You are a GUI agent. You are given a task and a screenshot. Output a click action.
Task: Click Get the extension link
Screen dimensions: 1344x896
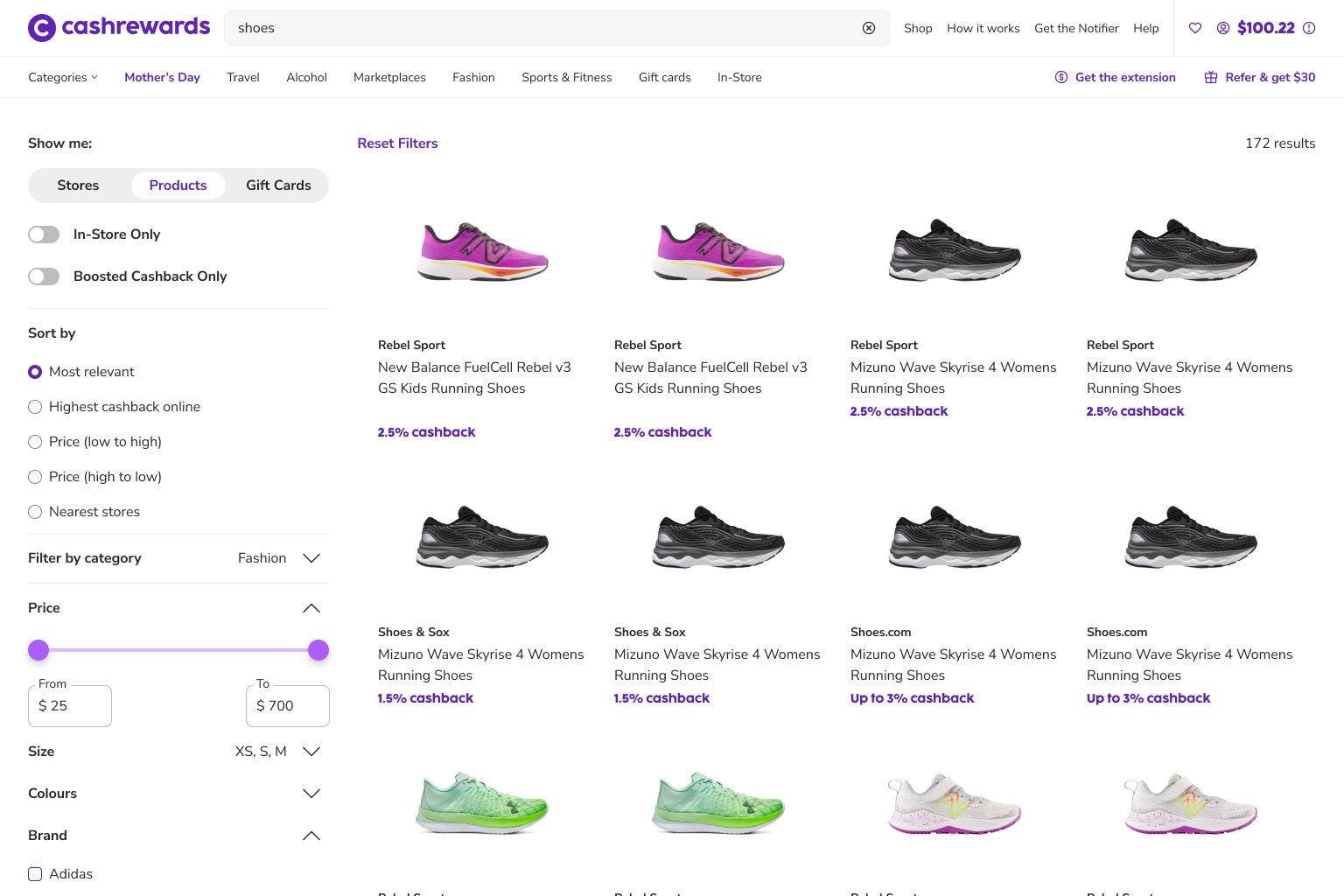(x=1125, y=77)
